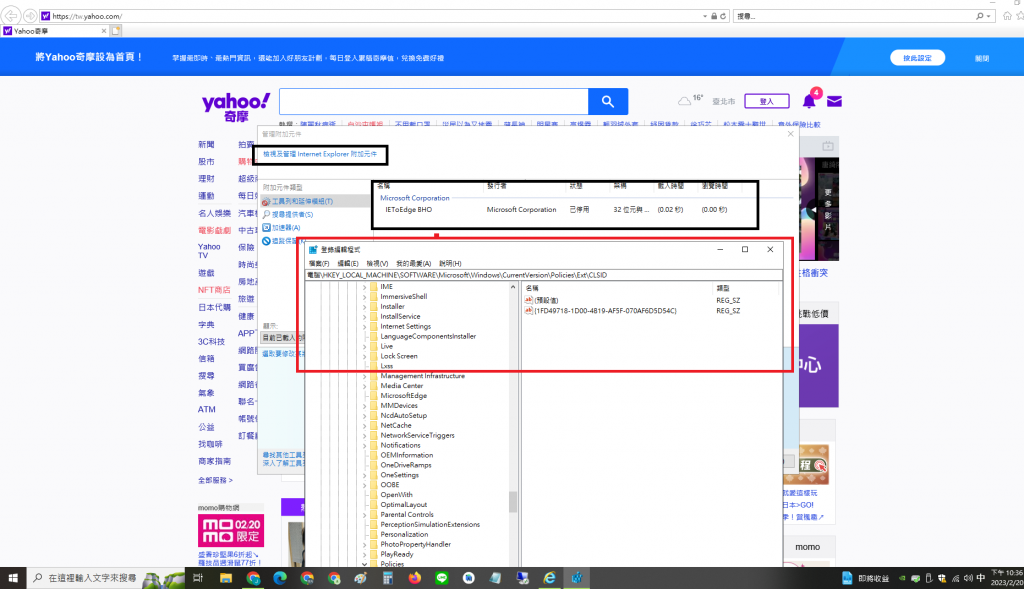1024x589 pixels.
Task: Click the IE back navigation arrow
Action: (x=11, y=15)
